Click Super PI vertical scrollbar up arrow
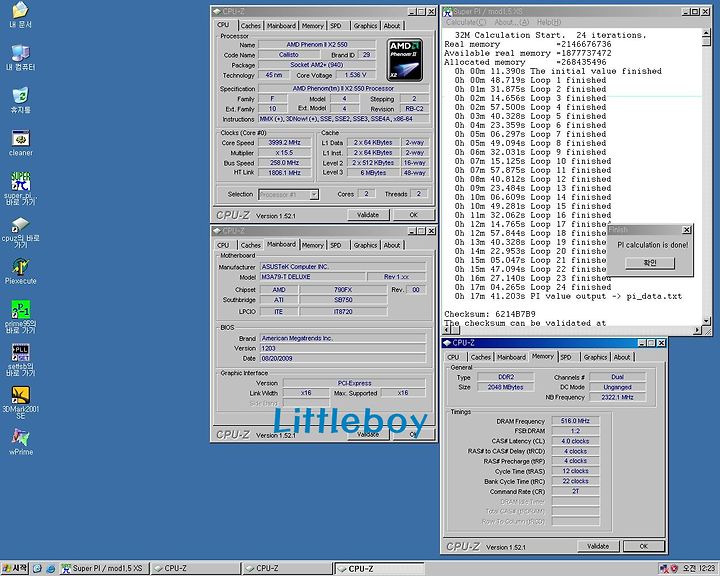The width and height of the screenshot is (720, 576). click(706, 33)
